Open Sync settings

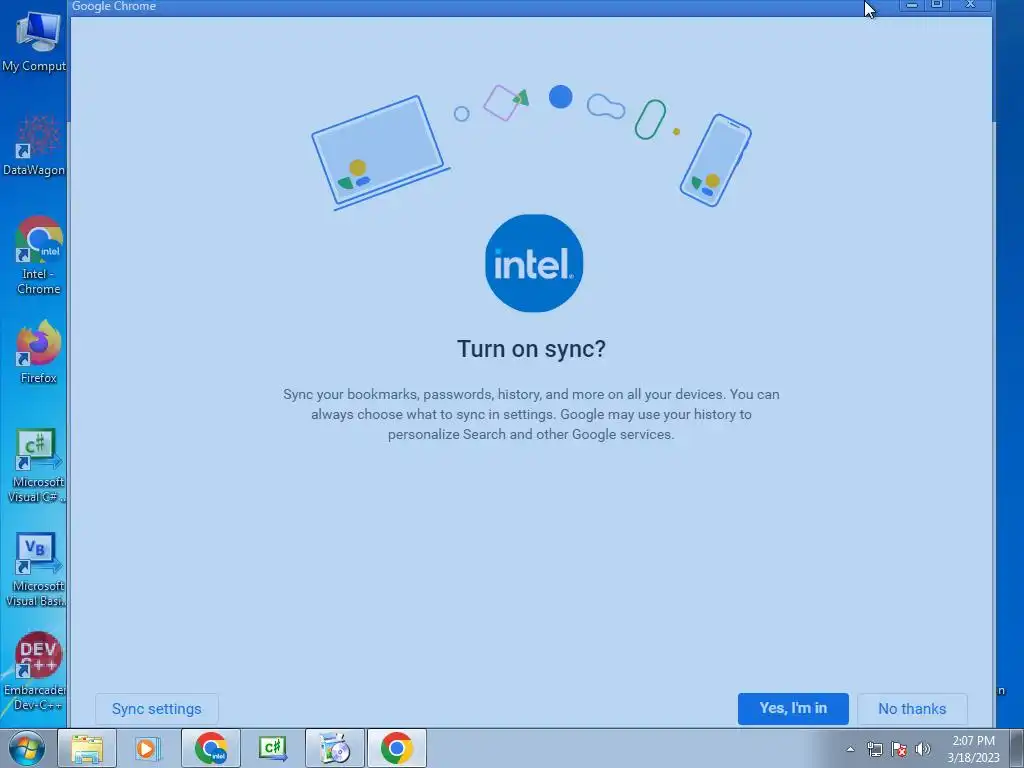[x=157, y=709]
